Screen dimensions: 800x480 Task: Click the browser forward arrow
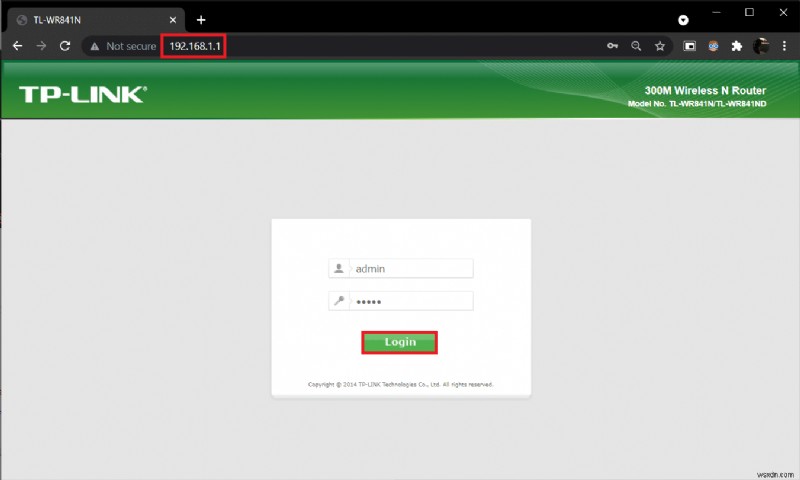click(x=41, y=46)
